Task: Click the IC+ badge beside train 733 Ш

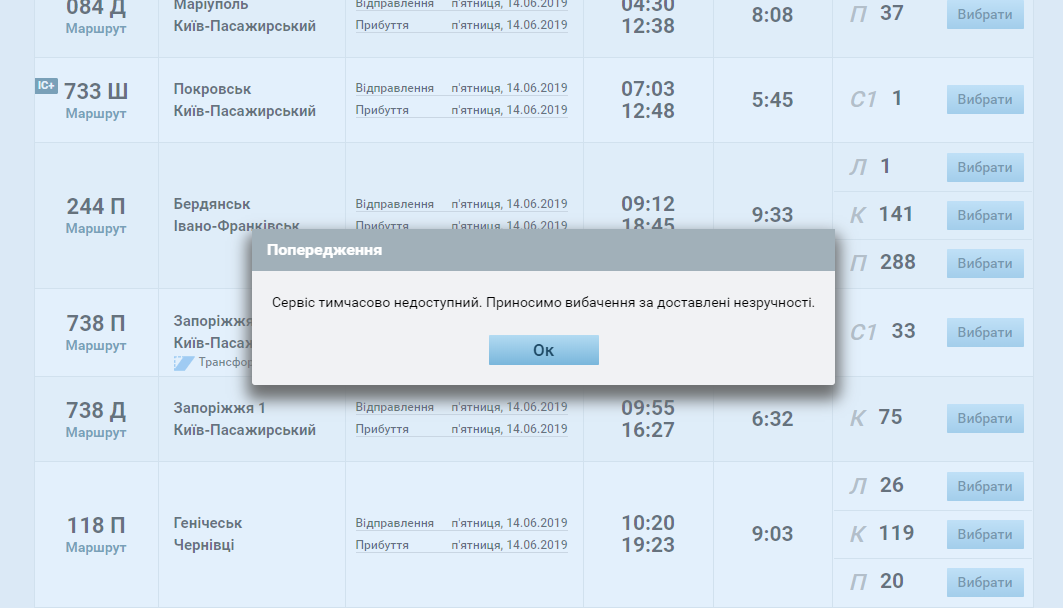Action: [x=47, y=86]
